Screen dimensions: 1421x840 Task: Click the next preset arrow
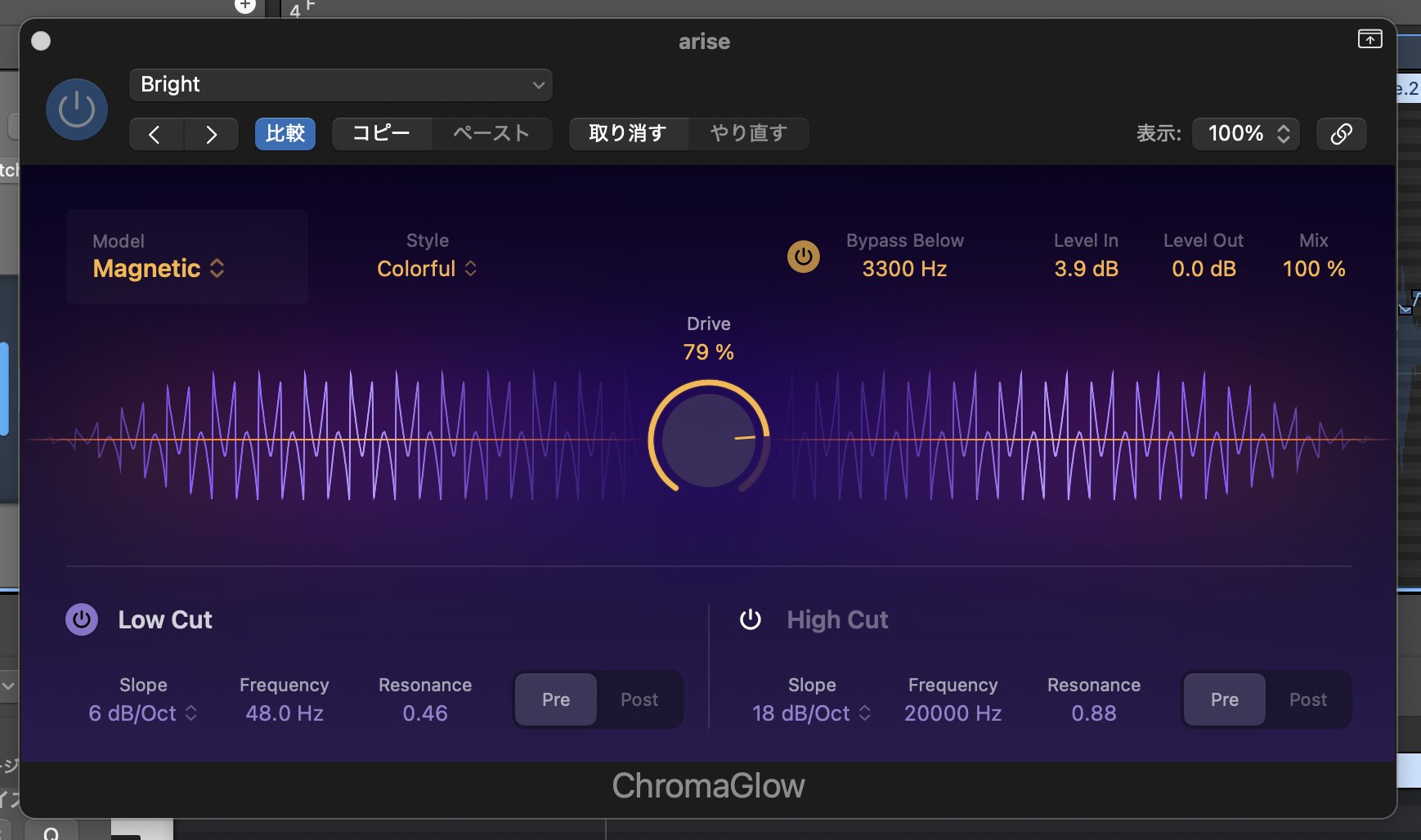[211, 134]
